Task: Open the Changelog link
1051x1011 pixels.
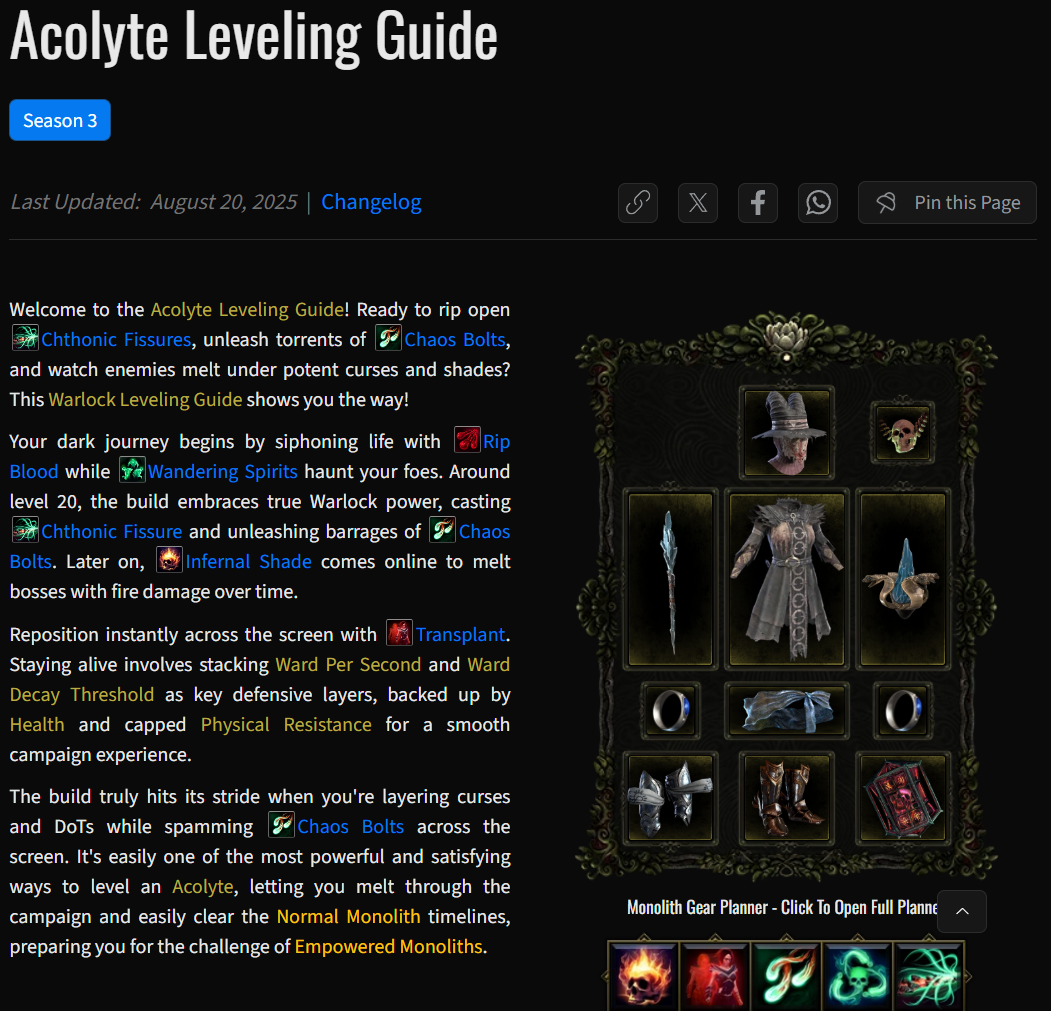Action: [371, 202]
